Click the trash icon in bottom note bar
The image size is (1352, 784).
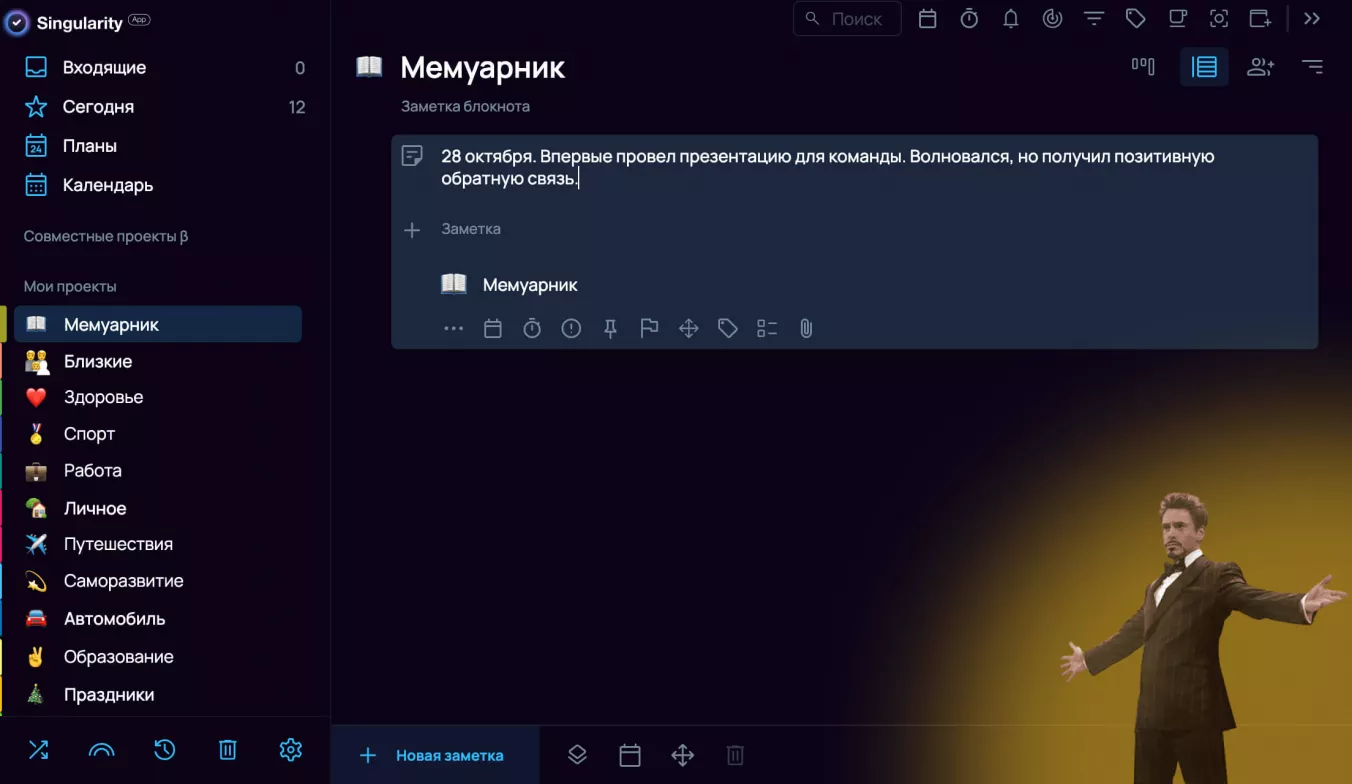(735, 755)
